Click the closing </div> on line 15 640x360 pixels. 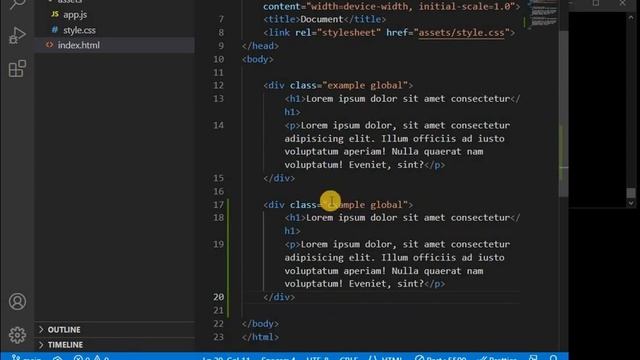point(279,178)
